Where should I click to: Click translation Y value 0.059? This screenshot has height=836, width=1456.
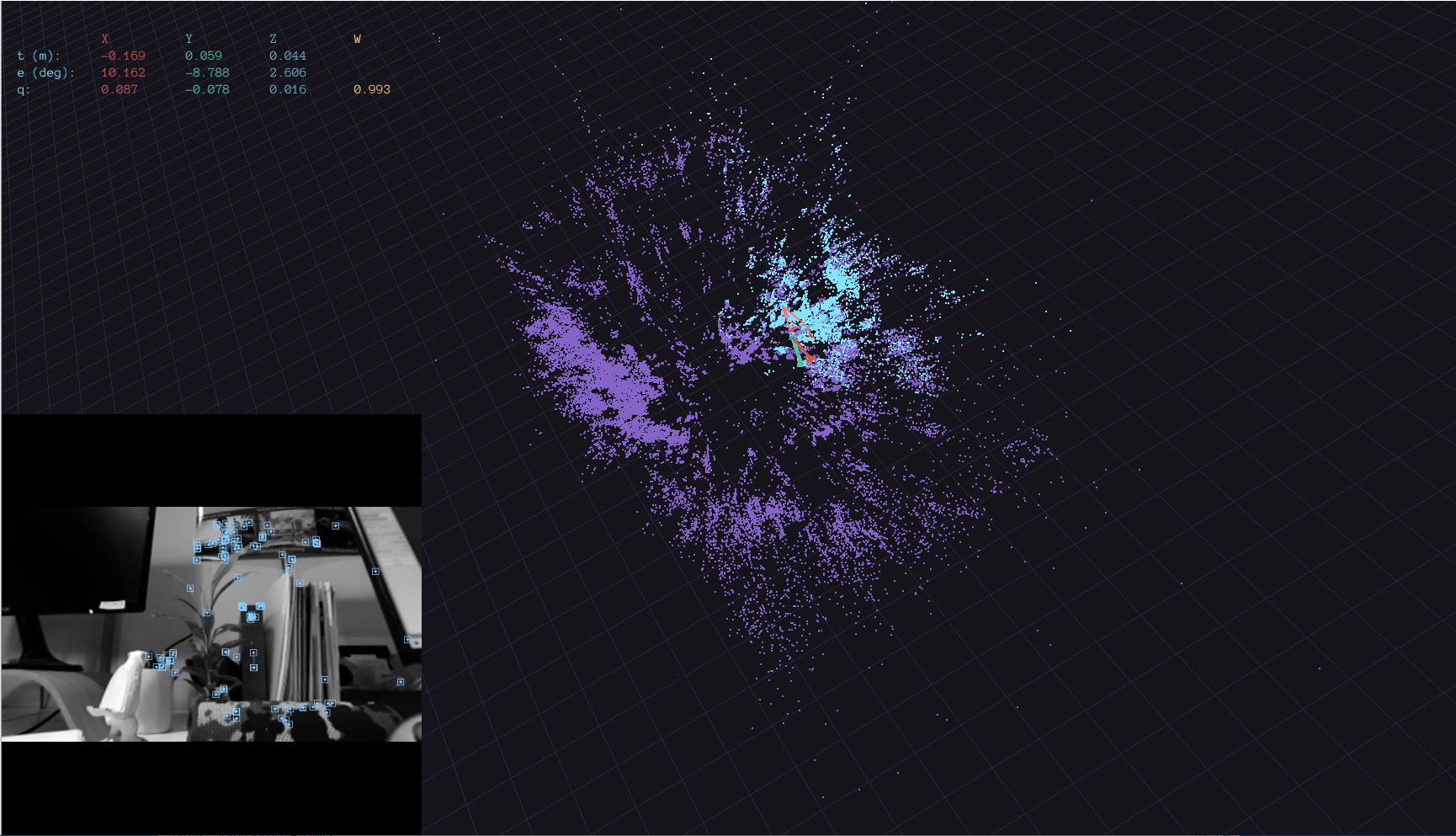(204, 56)
